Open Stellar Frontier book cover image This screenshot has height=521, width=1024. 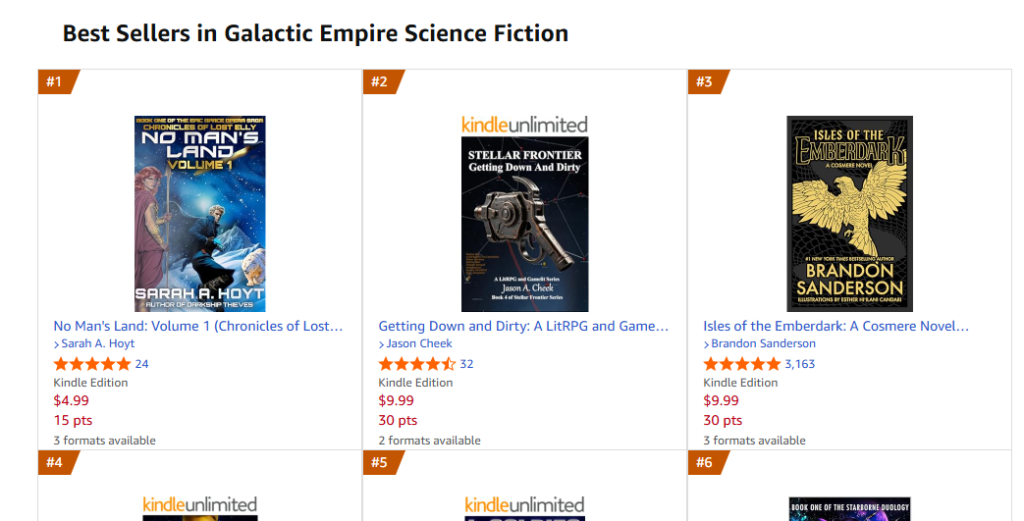tap(524, 224)
